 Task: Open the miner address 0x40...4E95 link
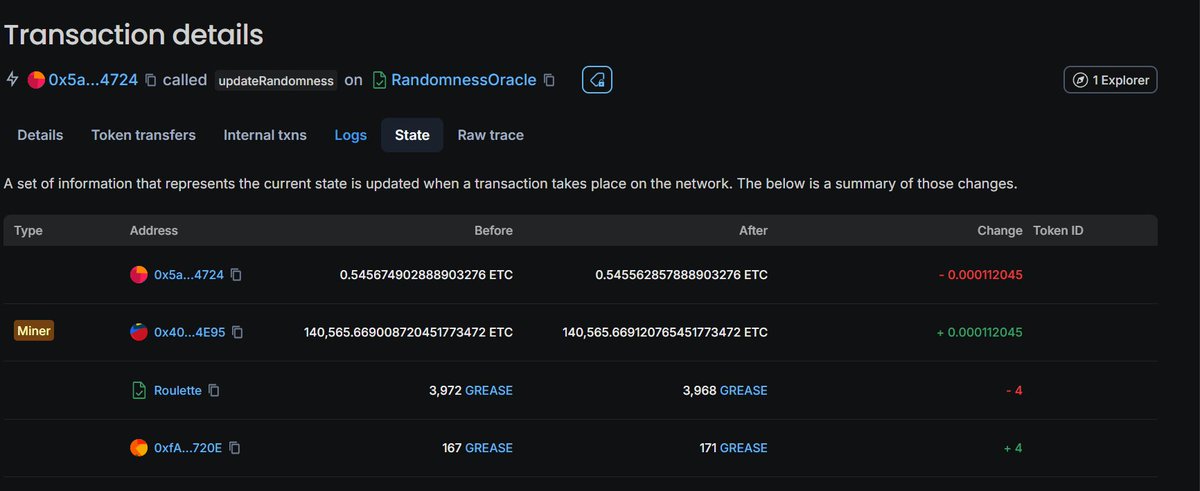(x=189, y=332)
